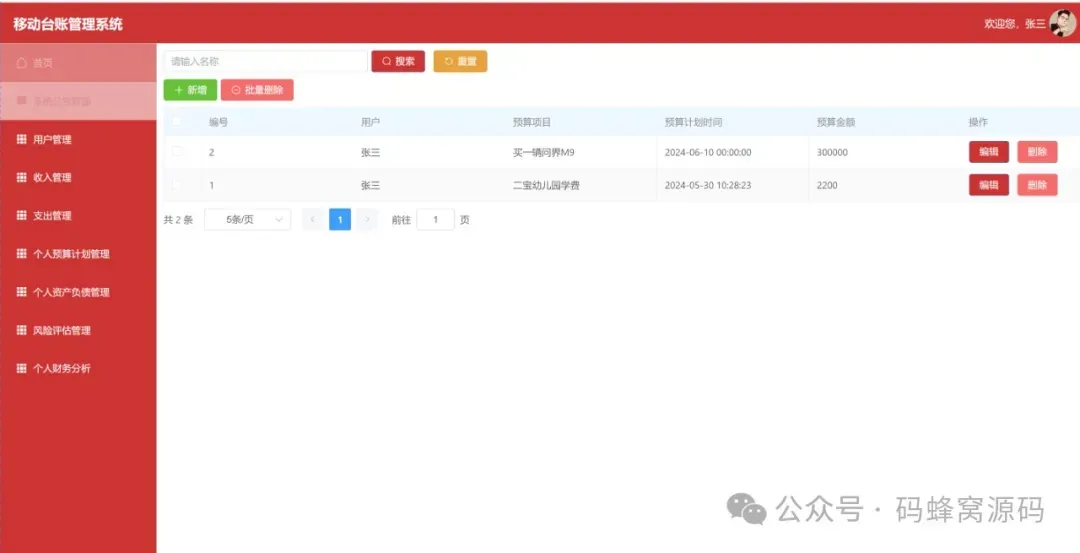Open the 收入管理 menu item
The height and width of the screenshot is (553, 1080).
(78, 178)
